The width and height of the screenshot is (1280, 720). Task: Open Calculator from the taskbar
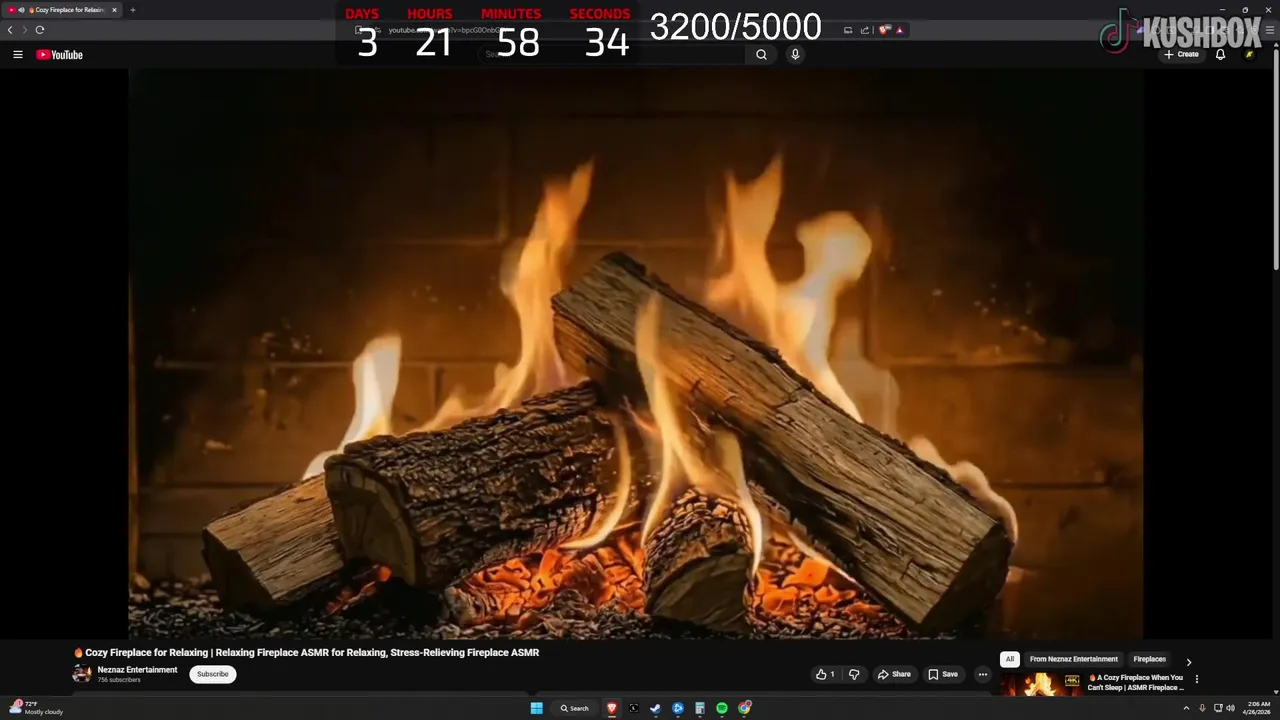click(x=700, y=708)
